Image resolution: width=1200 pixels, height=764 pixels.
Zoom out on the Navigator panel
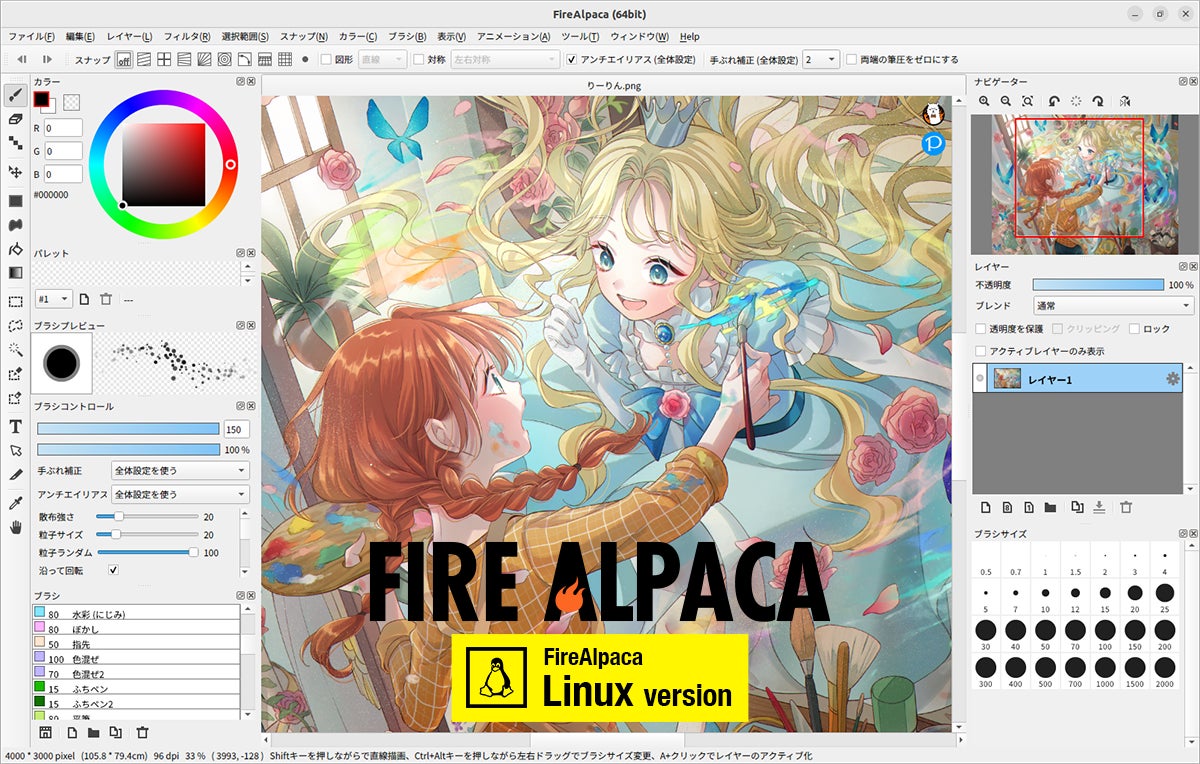(1006, 101)
